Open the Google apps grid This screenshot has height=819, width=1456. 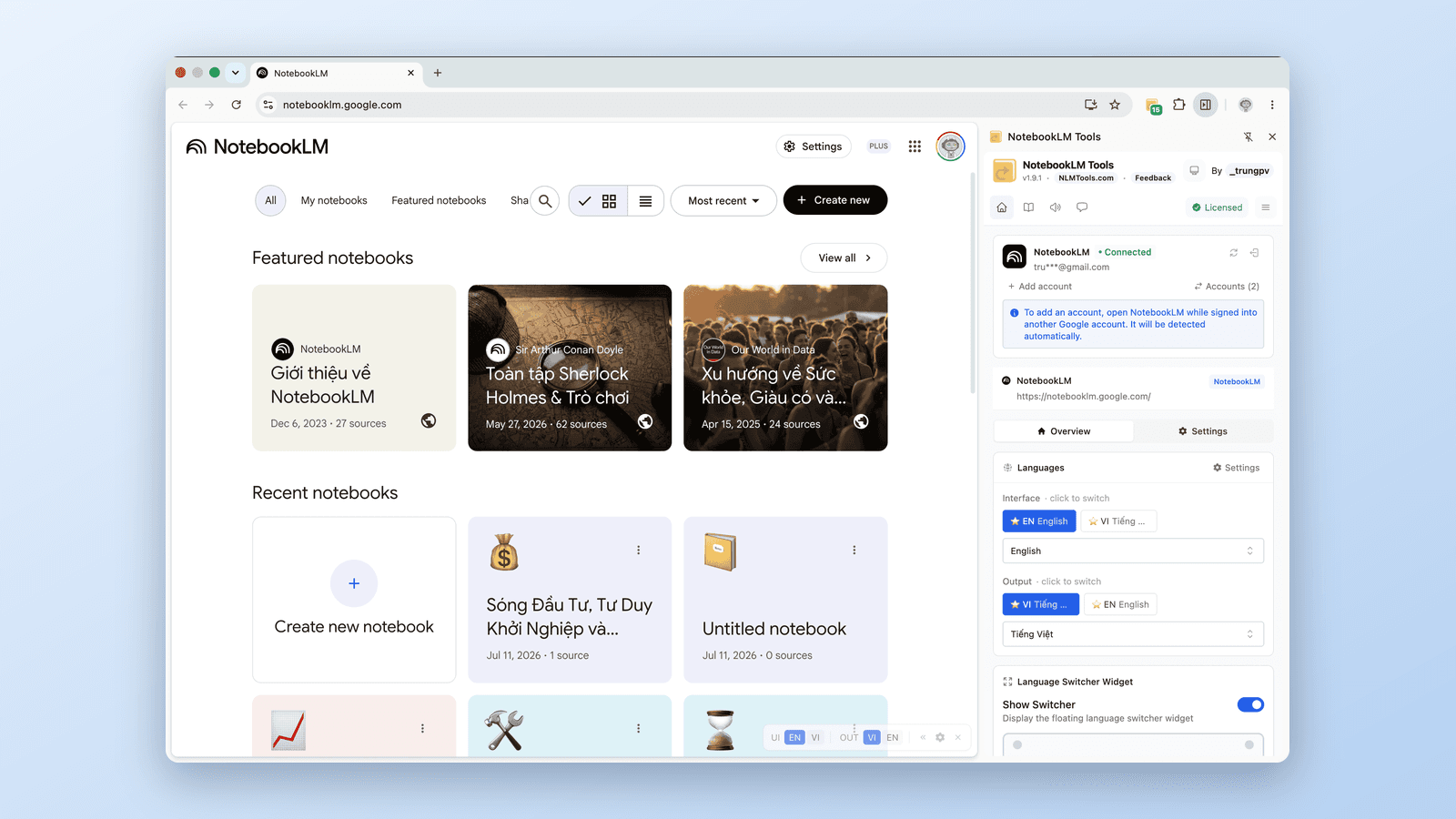[x=915, y=147]
